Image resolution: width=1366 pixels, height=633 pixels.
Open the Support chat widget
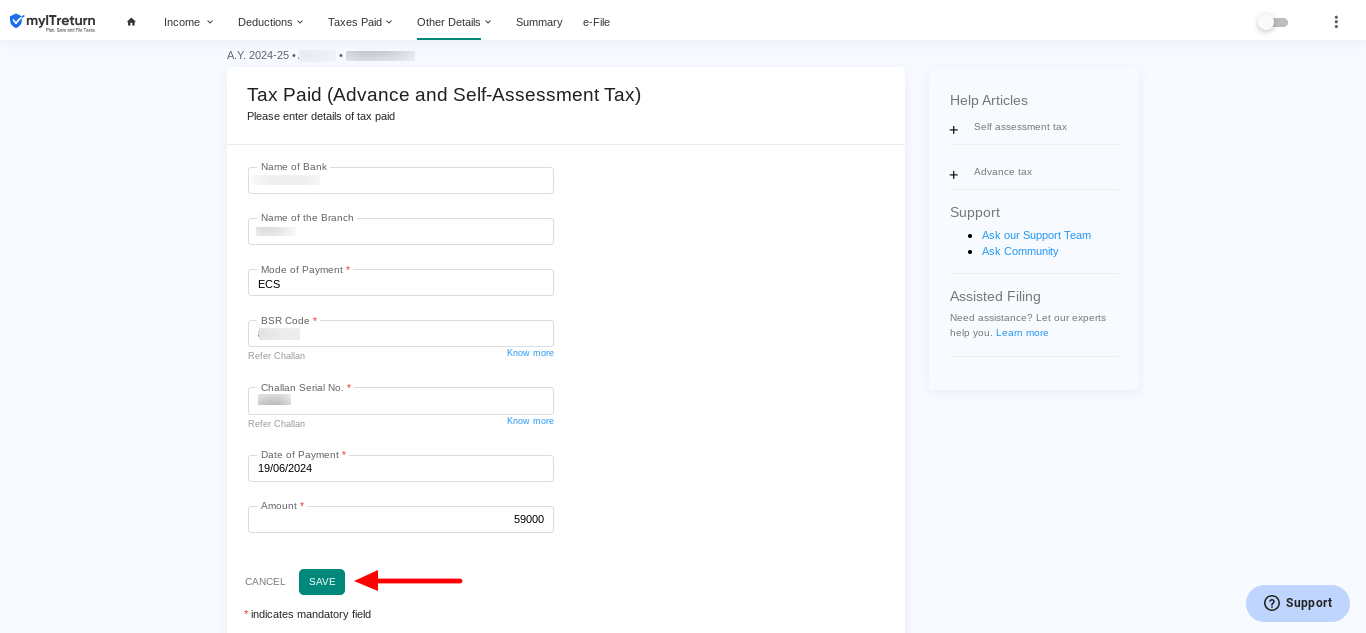(x=1297, y=603)
